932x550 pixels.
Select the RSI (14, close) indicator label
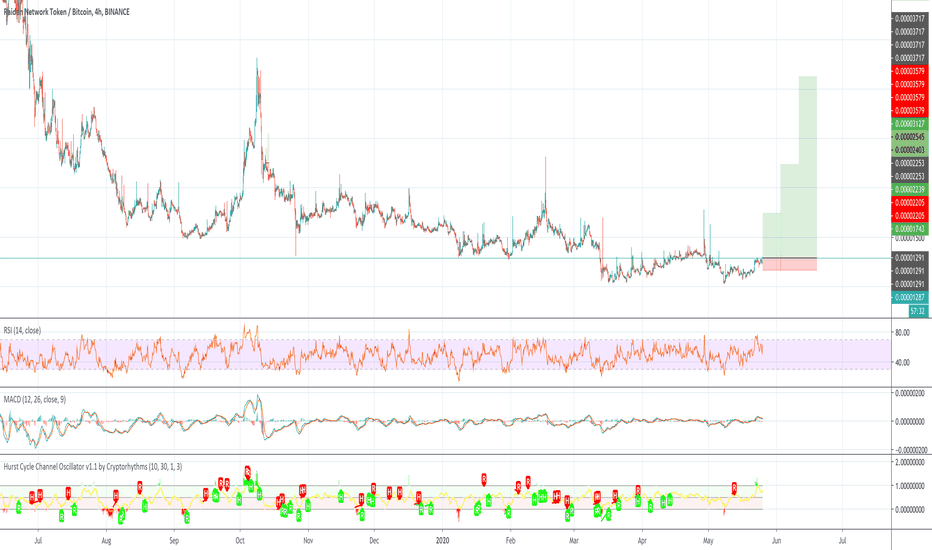coord(23,331)
